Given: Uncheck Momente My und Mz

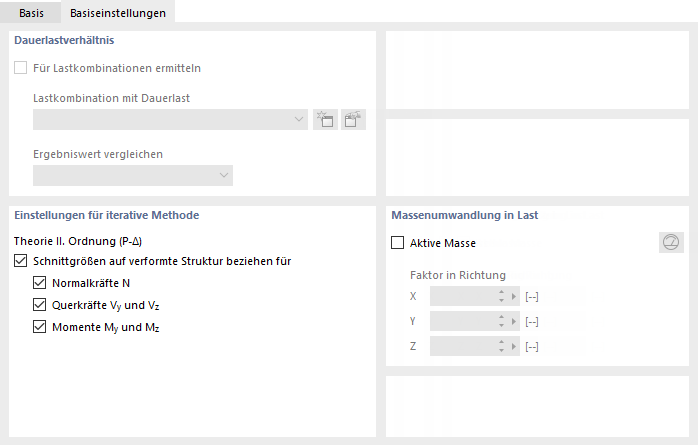Looking at the screenshot, I should [40, 327].
